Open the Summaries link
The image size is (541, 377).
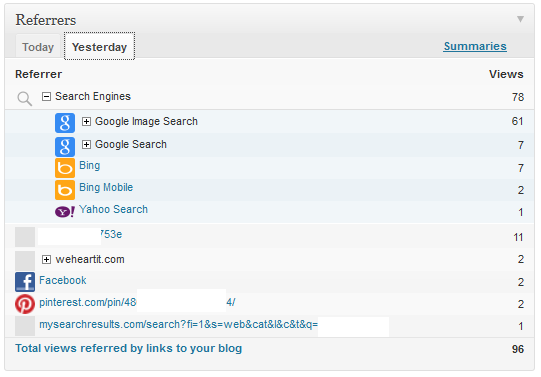(x=475, y=46)
